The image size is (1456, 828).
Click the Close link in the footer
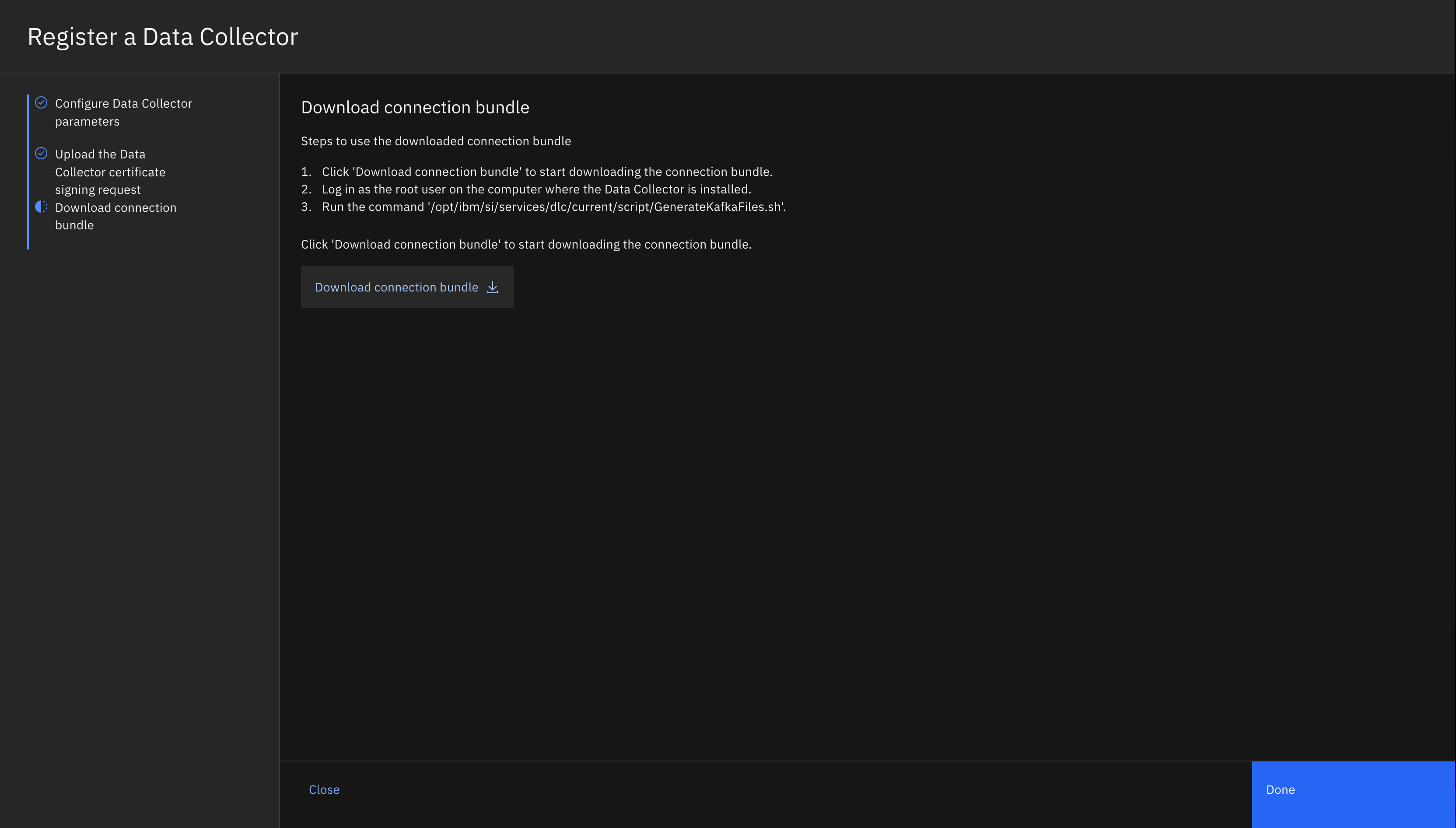324,789
